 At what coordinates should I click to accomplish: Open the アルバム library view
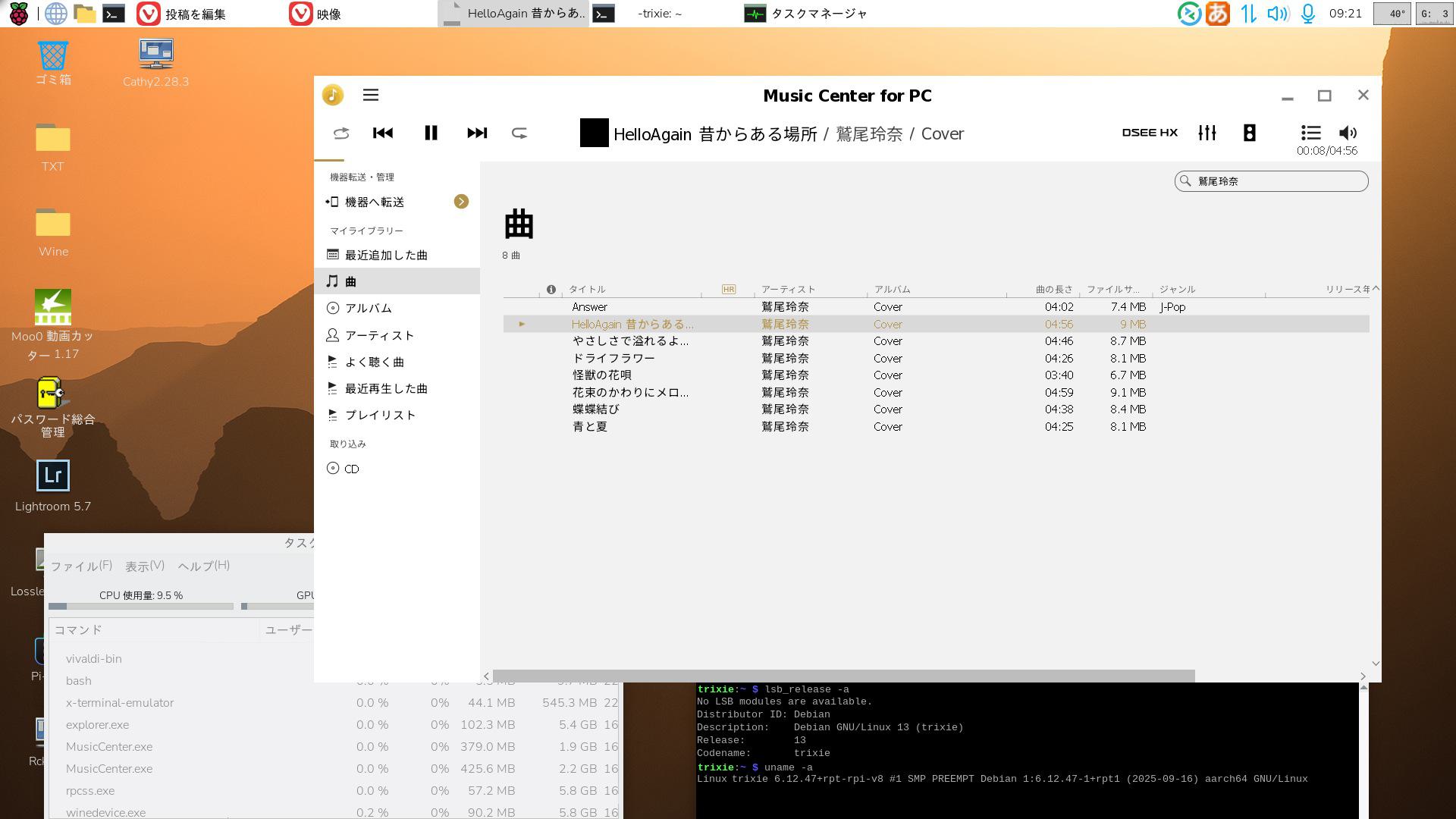(x=369, y=308)
